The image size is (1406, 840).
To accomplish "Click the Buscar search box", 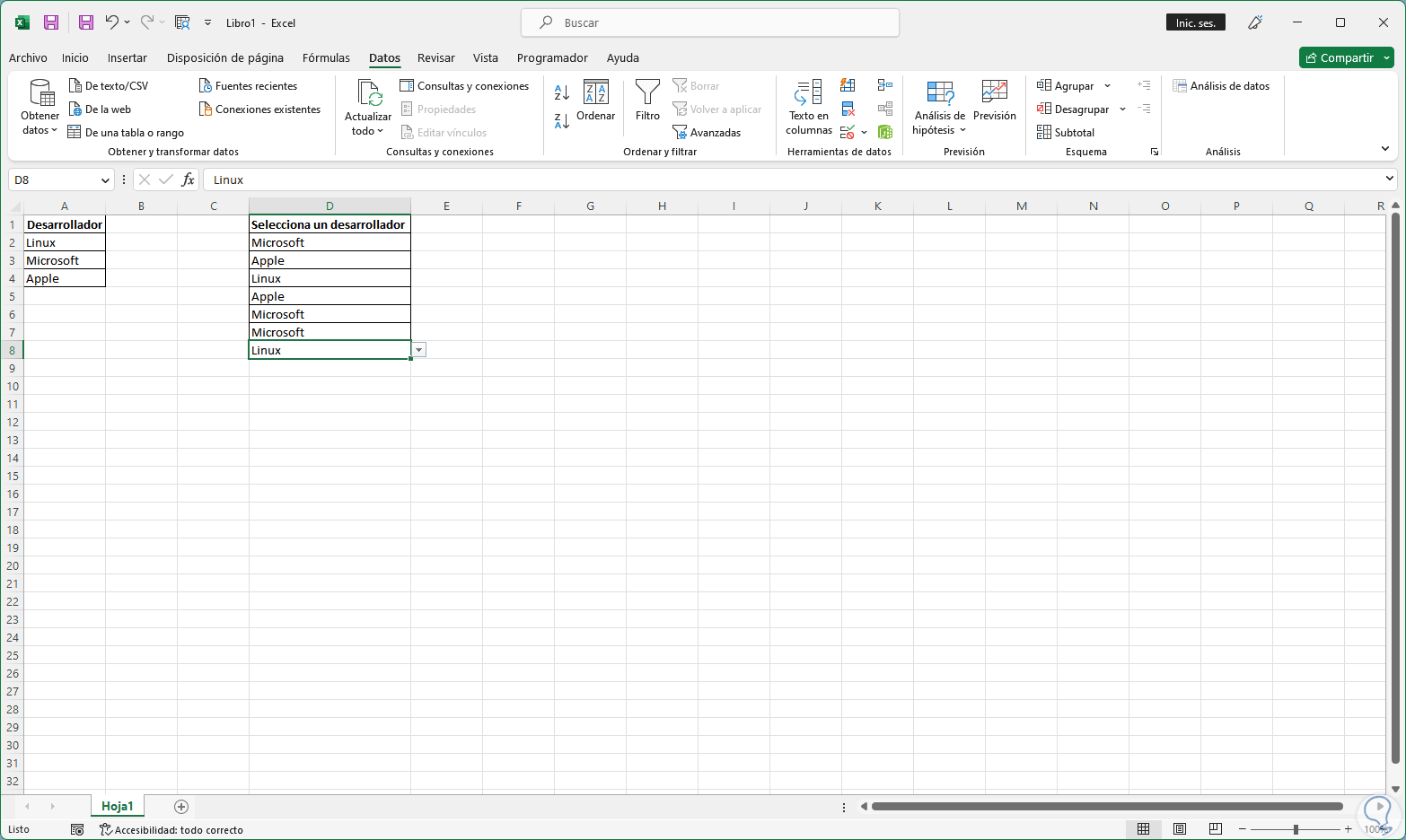I will (x=710, y=22).
